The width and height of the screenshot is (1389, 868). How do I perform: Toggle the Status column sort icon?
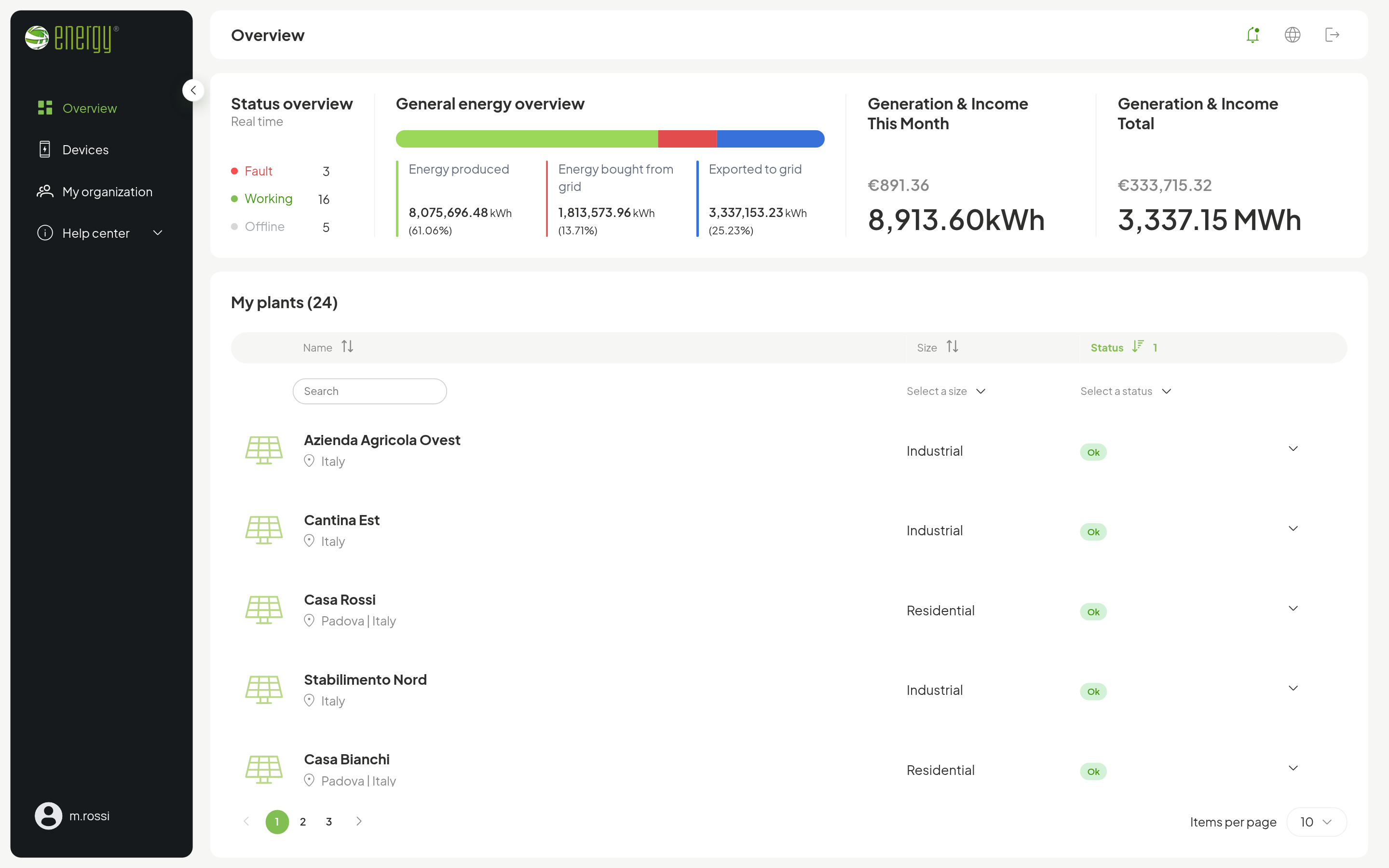1138,347
